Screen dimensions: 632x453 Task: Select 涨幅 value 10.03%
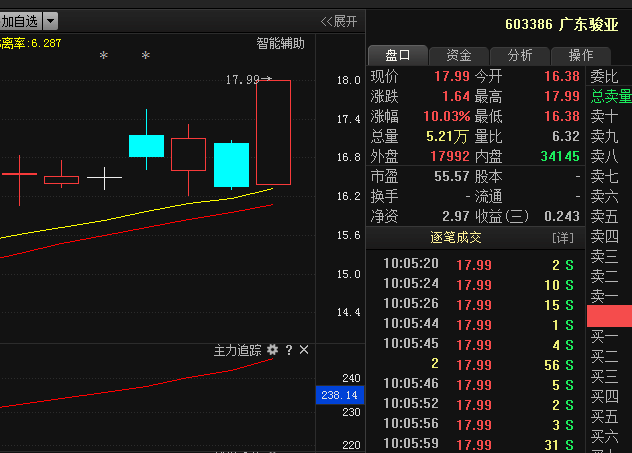(x=447, y=116)
